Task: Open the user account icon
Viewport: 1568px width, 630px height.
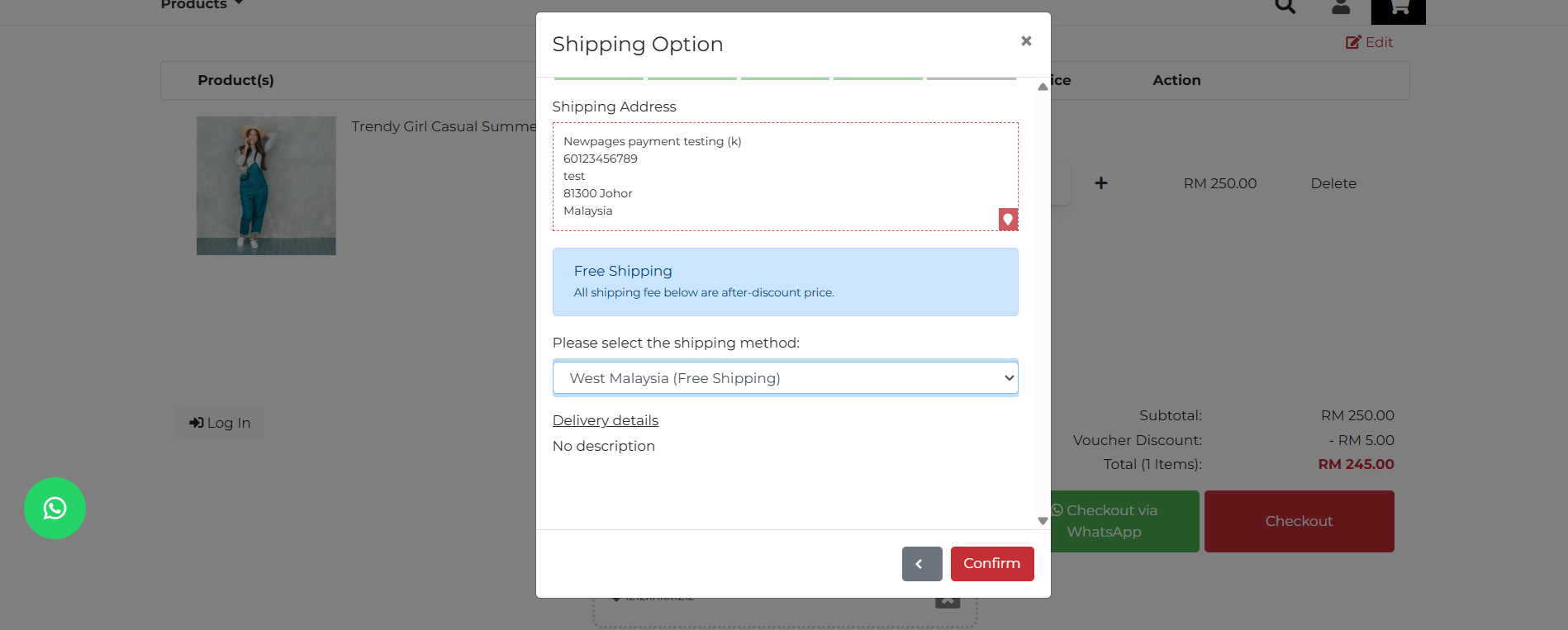Action: (1341, 7)
